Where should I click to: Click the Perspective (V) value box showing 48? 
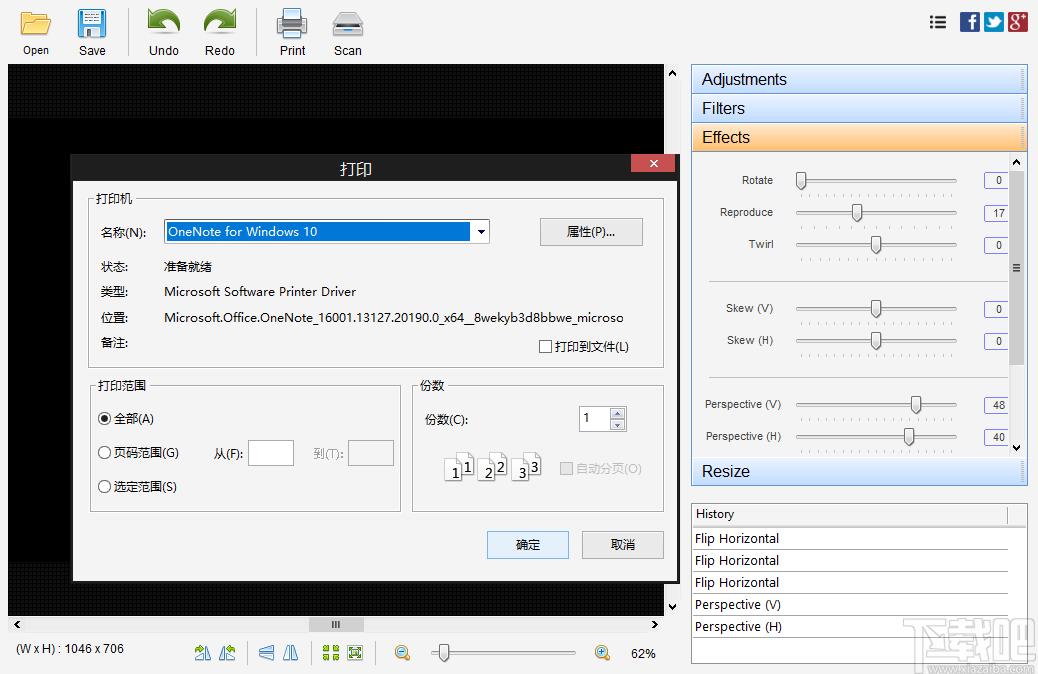click(996, 405)
